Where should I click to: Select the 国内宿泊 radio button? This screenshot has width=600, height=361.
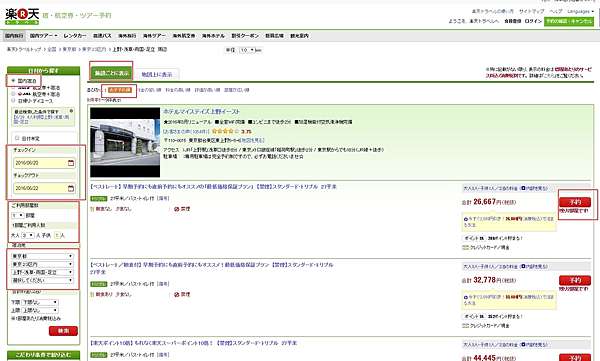pos(13,80)
